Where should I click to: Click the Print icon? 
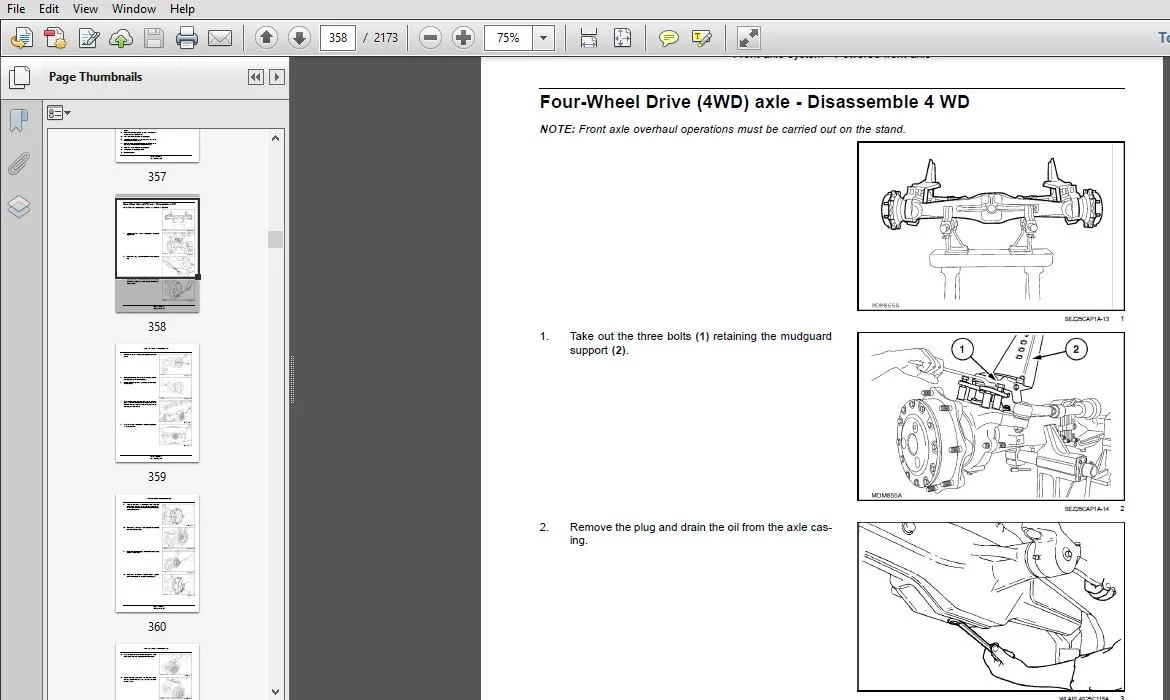pos(187,37)
